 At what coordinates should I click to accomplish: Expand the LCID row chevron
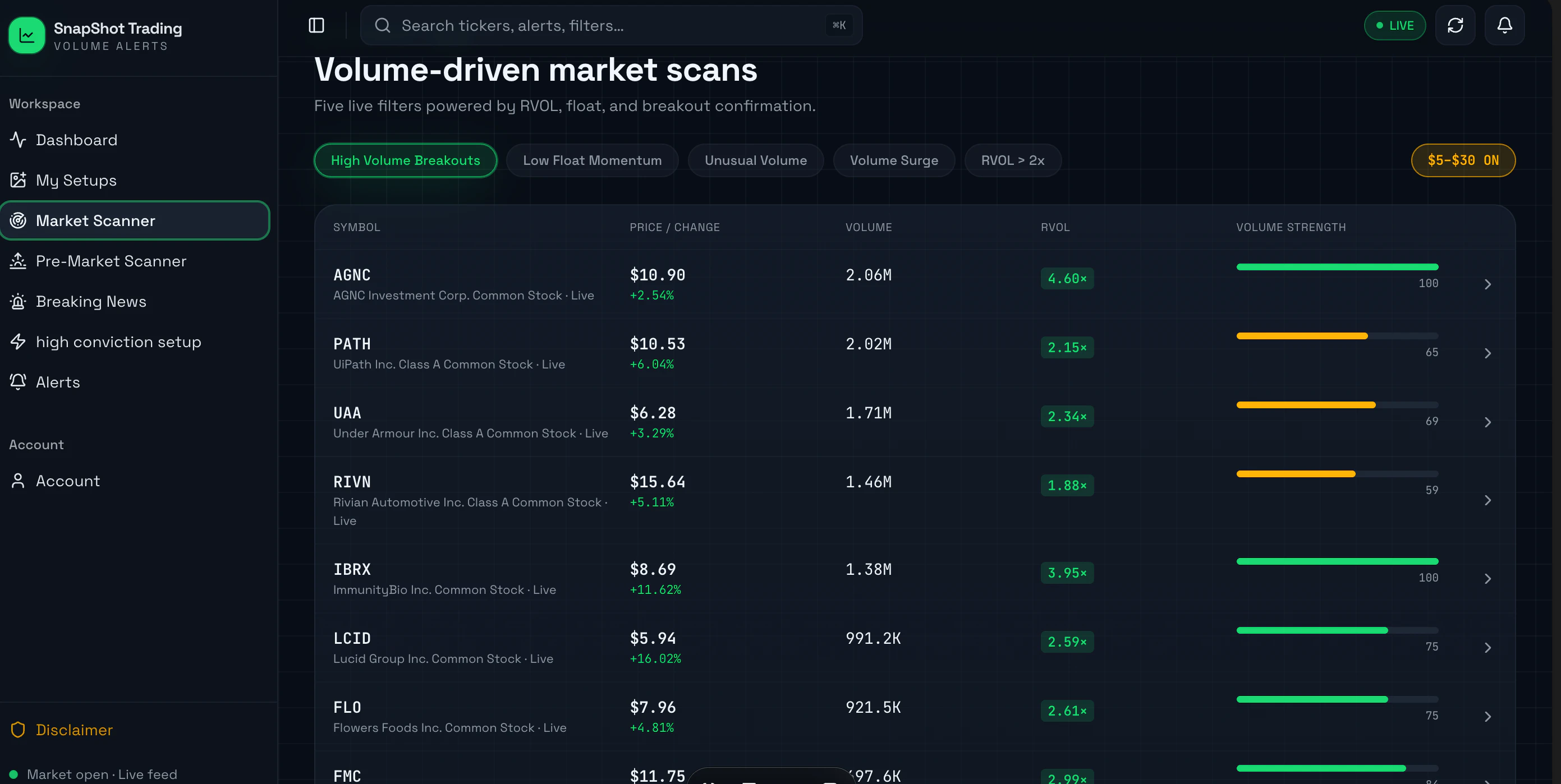tap(1487, 648)
